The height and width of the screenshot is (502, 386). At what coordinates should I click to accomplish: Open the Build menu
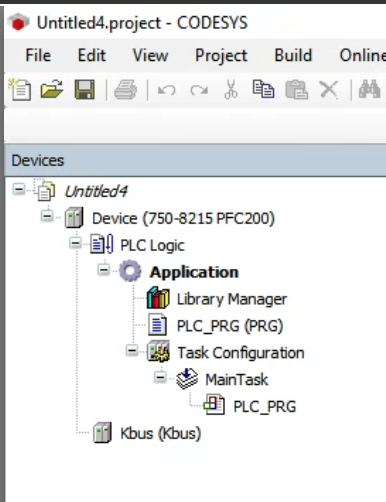point(293,55)
